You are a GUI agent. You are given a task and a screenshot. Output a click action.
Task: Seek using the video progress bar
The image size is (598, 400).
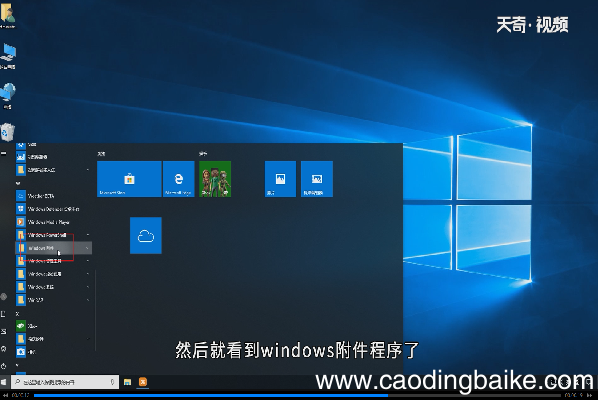point(297,395)
